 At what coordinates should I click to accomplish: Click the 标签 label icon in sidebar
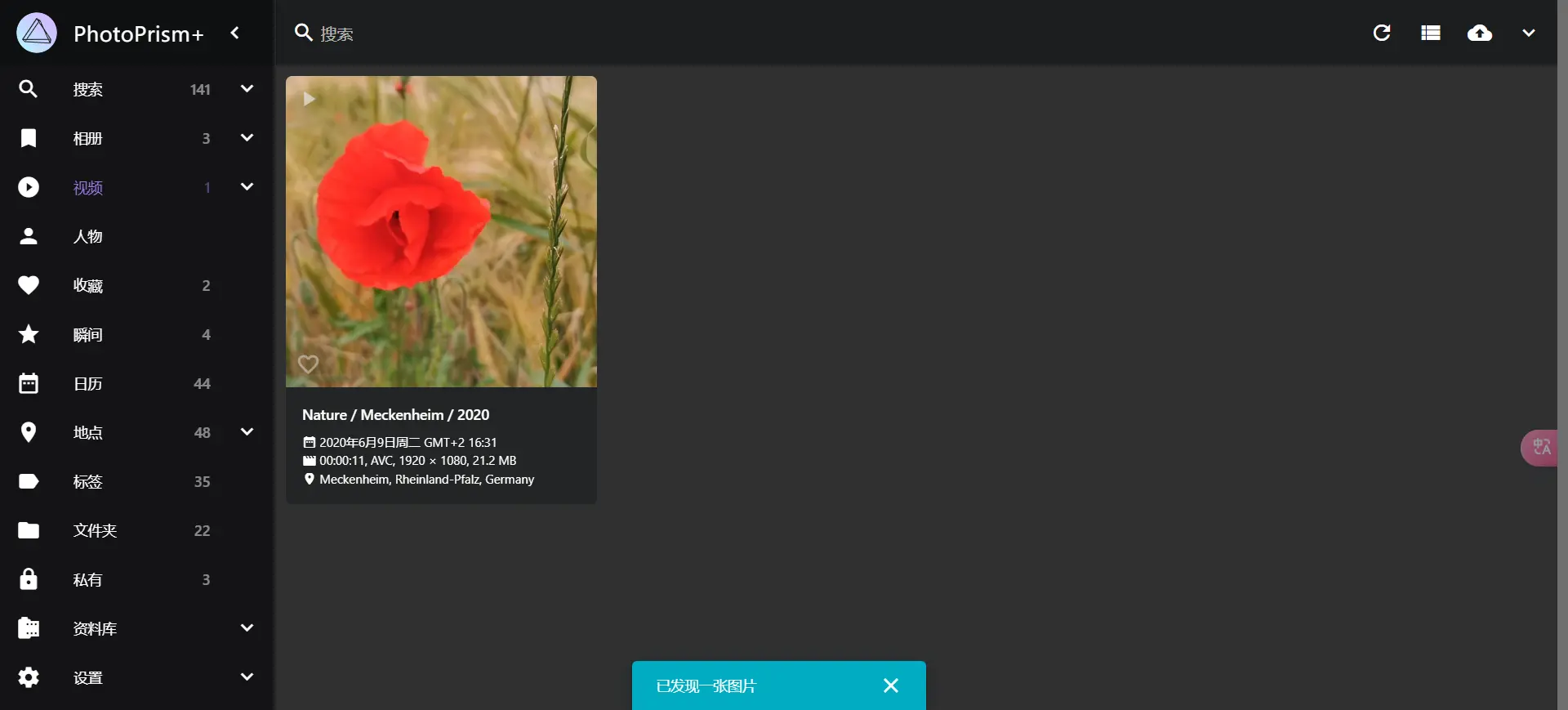[x=29, y=481]
